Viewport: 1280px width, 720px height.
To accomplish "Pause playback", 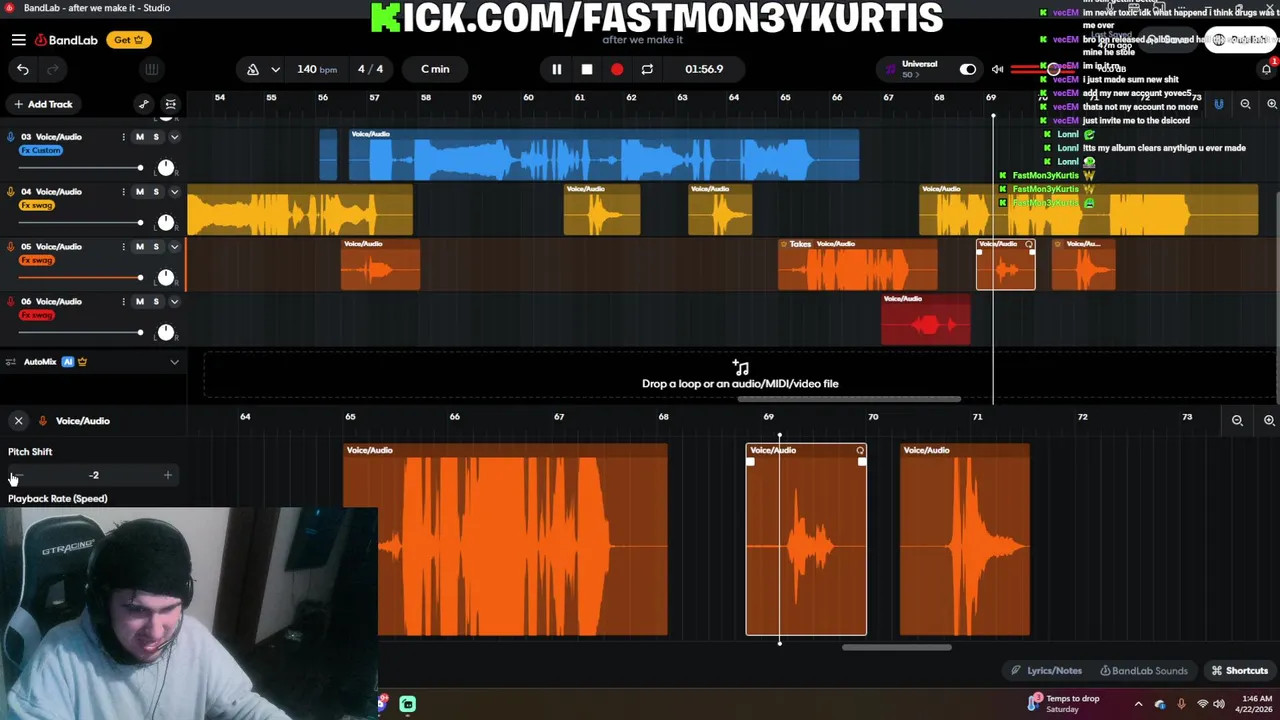I will point(557,69).
